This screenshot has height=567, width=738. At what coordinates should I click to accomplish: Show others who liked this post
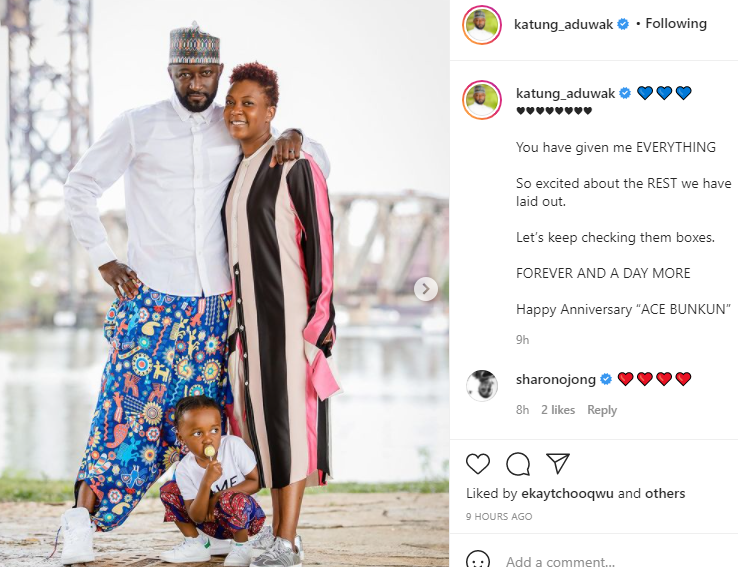coord(665,493)
